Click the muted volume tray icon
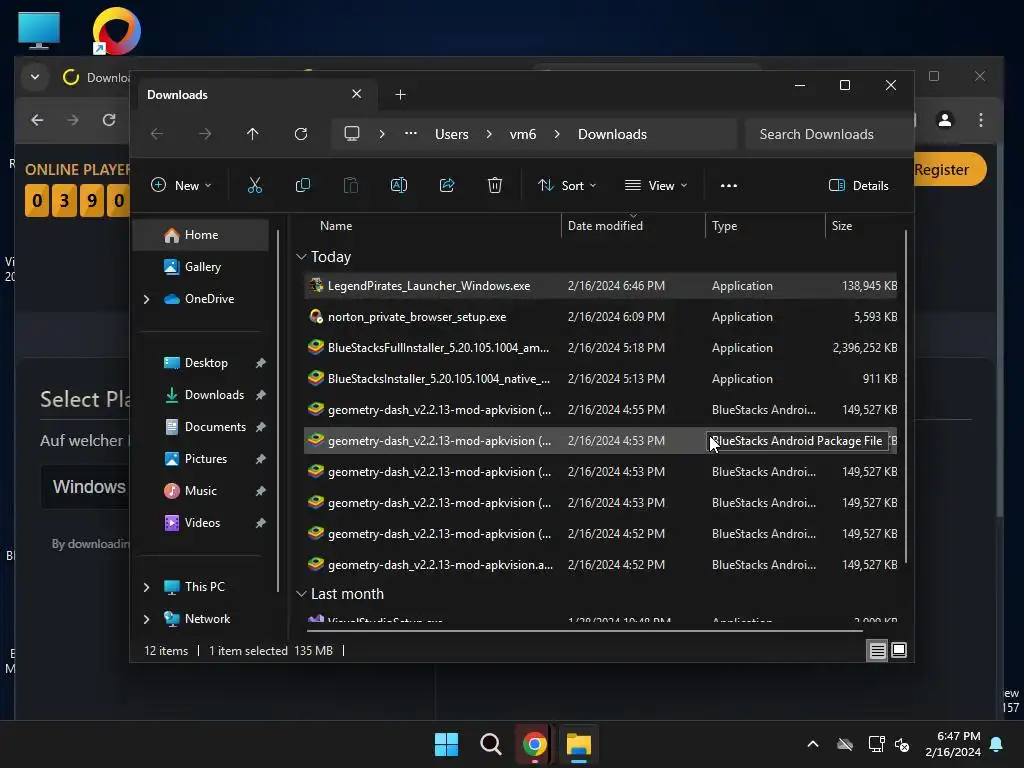Viewport: 1024px width, 768px height. tap(902, 744)
